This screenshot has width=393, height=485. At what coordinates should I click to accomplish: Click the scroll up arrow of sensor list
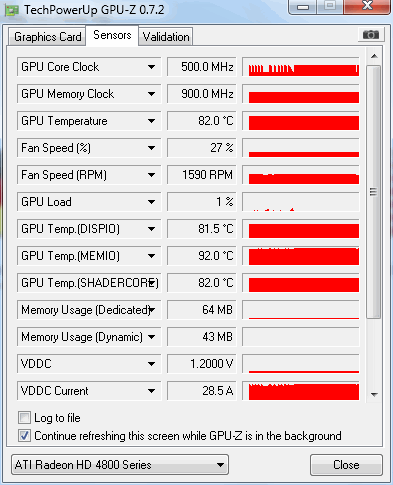[374, 56]
